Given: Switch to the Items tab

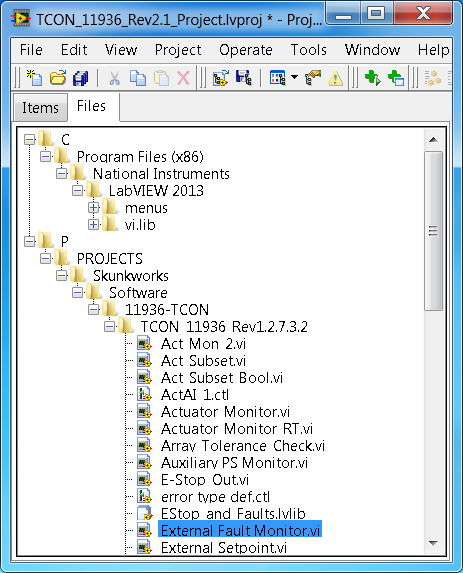Looking at the screenshot, I should [x=40, y=107].
